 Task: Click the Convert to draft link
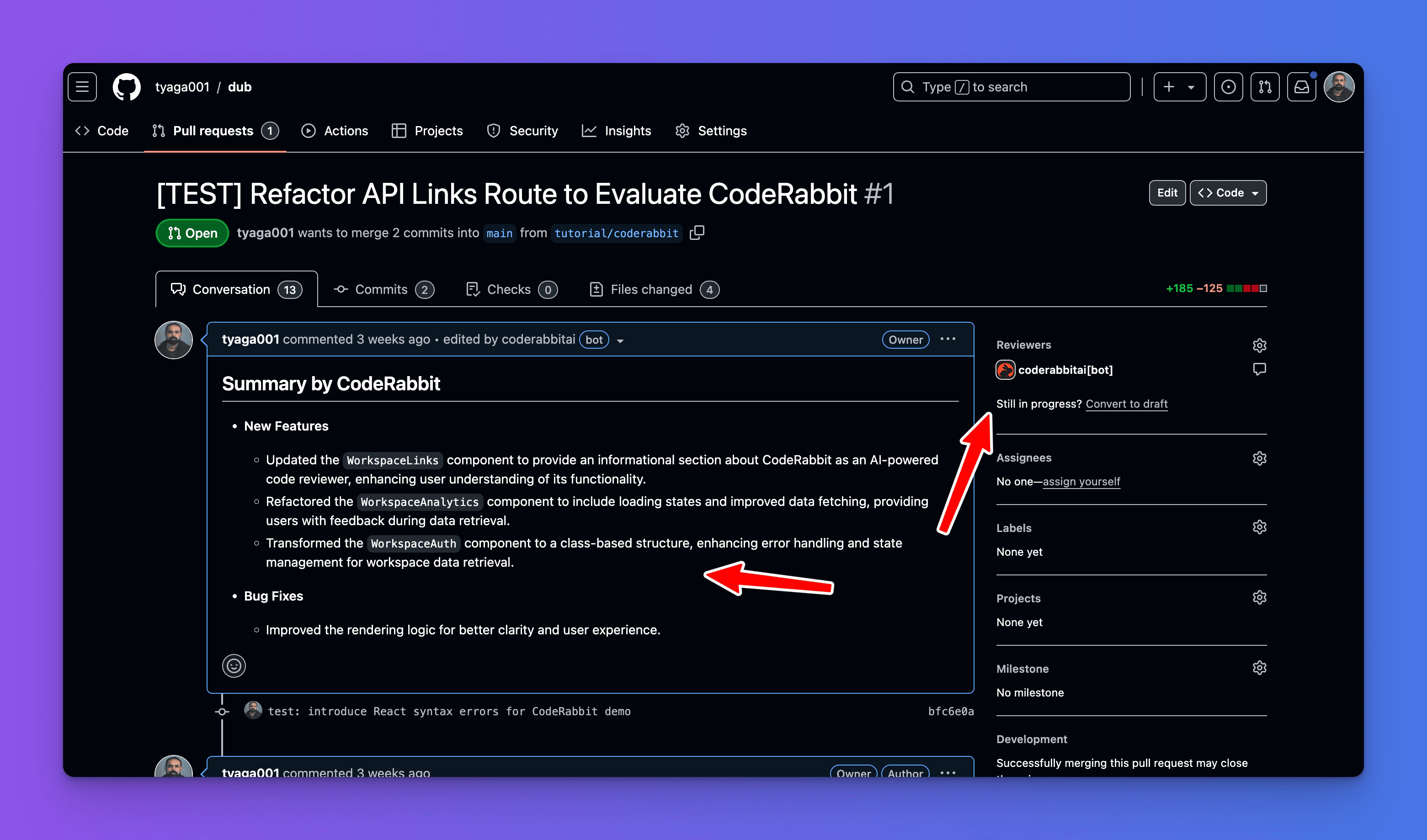(1126, 404)
